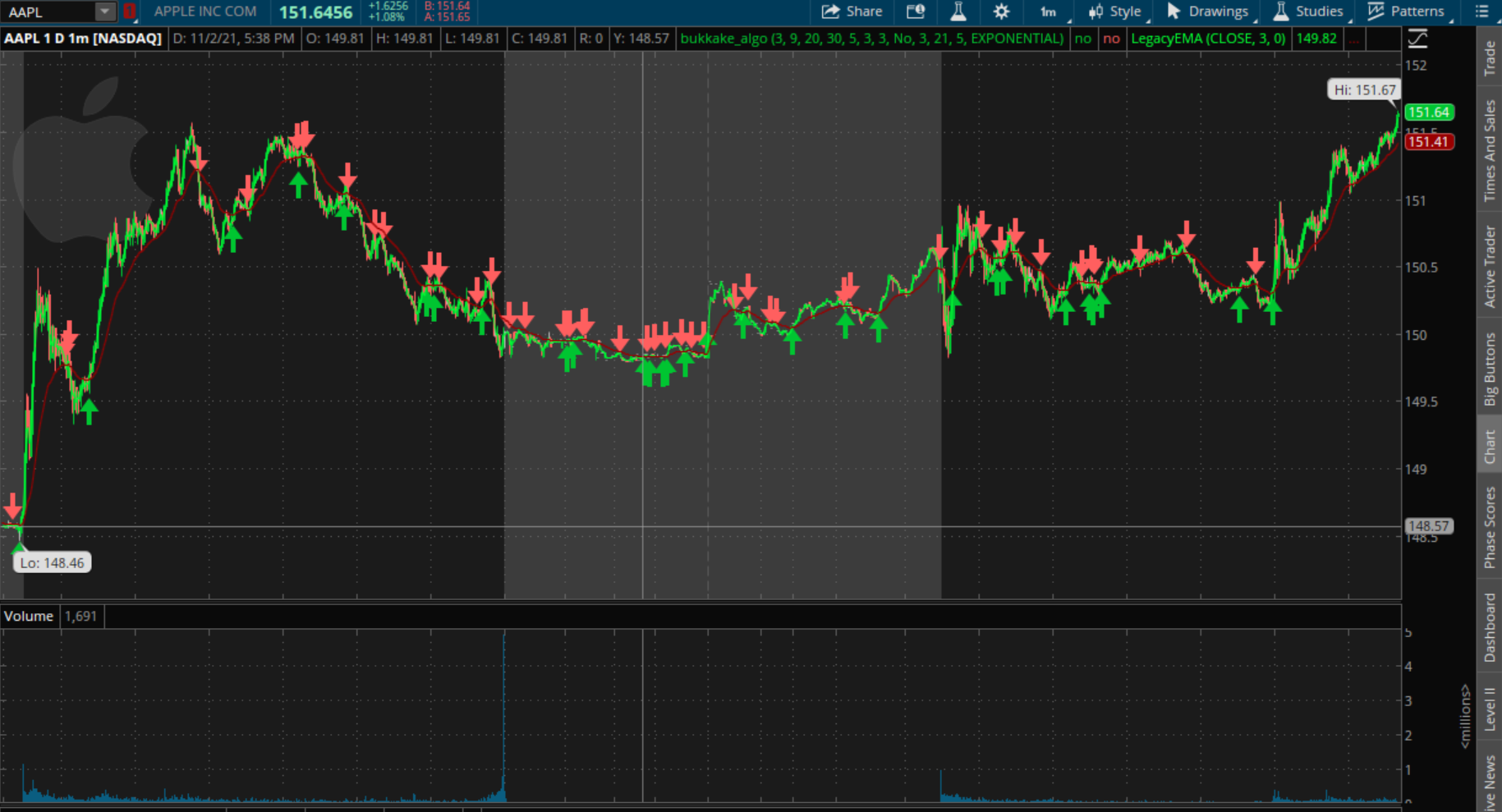Open the Level II side tab
The width and height of the screenshot is (1502, 812).
[1490, 709]
